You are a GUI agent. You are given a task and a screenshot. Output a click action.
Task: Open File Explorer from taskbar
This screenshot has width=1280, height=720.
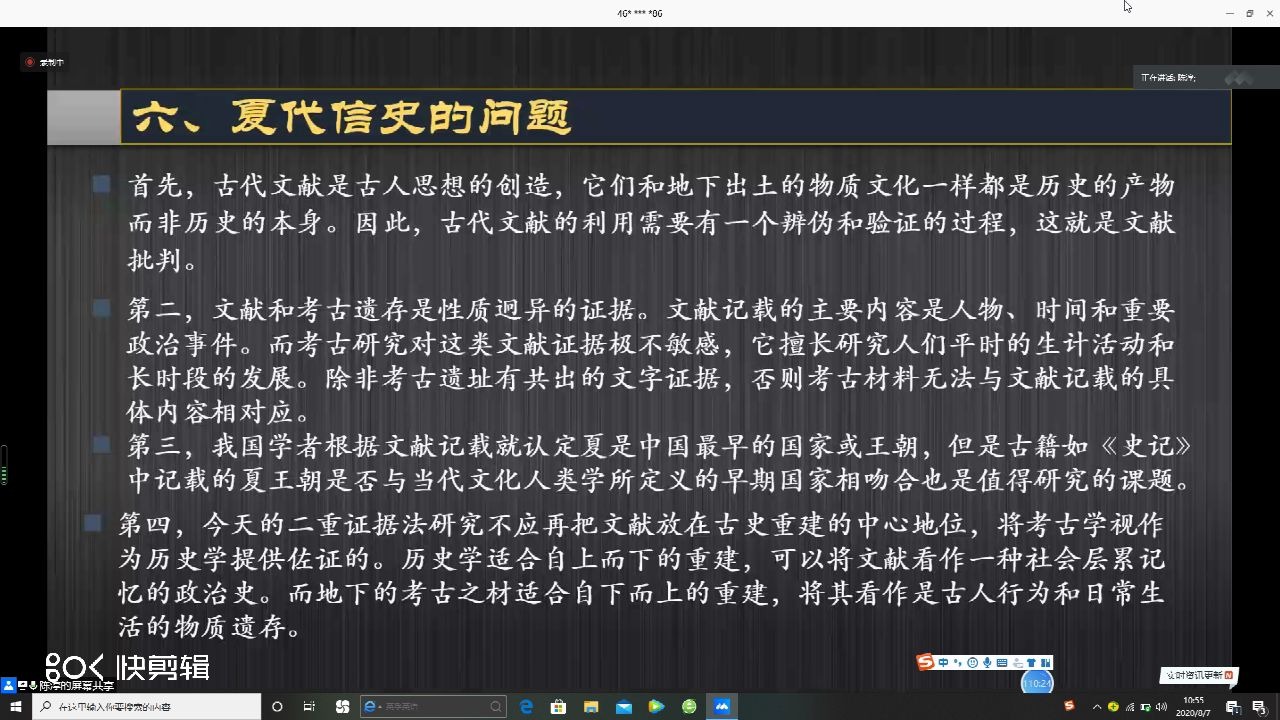click(592, 707)
